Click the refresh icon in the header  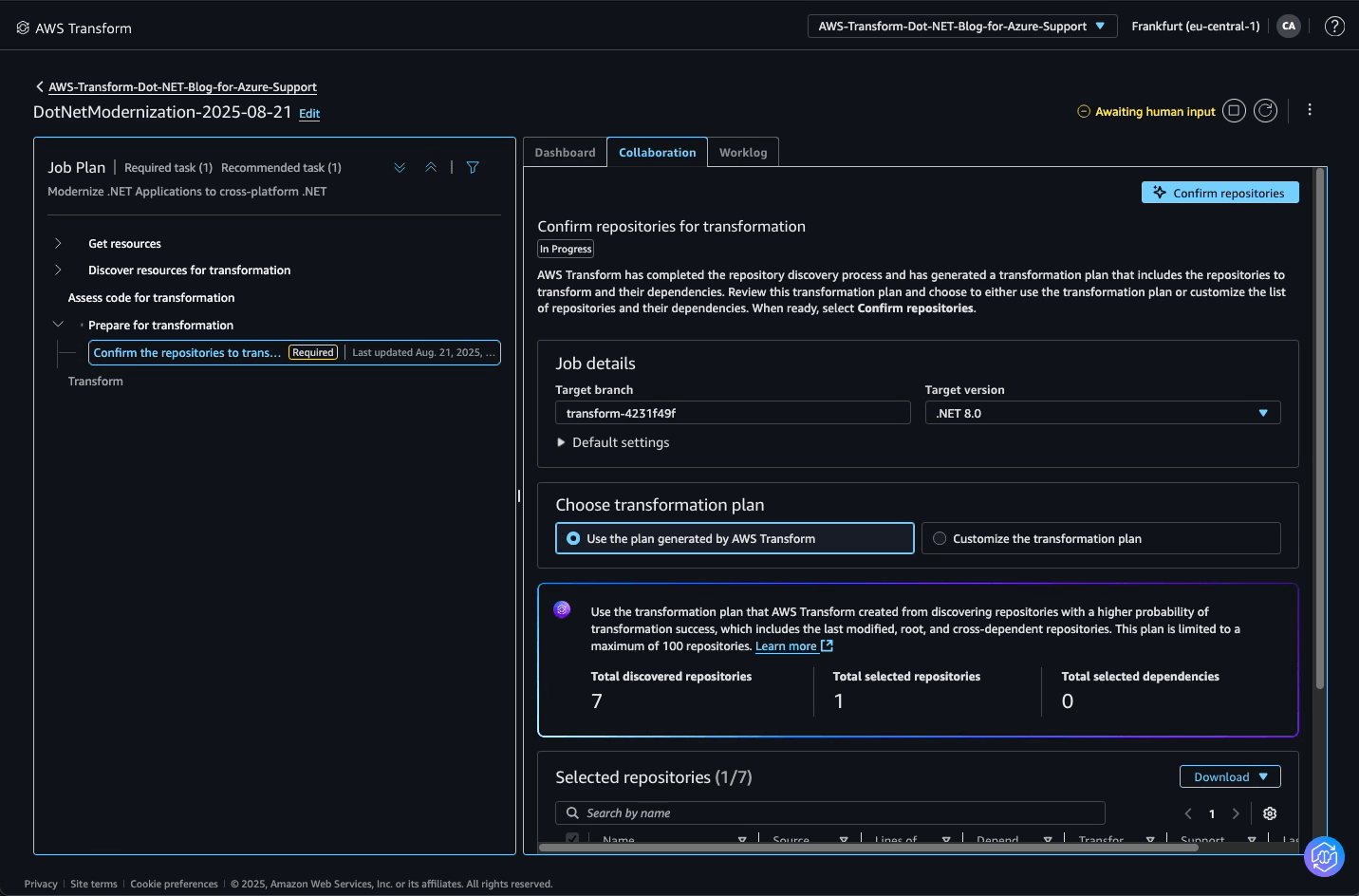click(x=1265, y=110)
